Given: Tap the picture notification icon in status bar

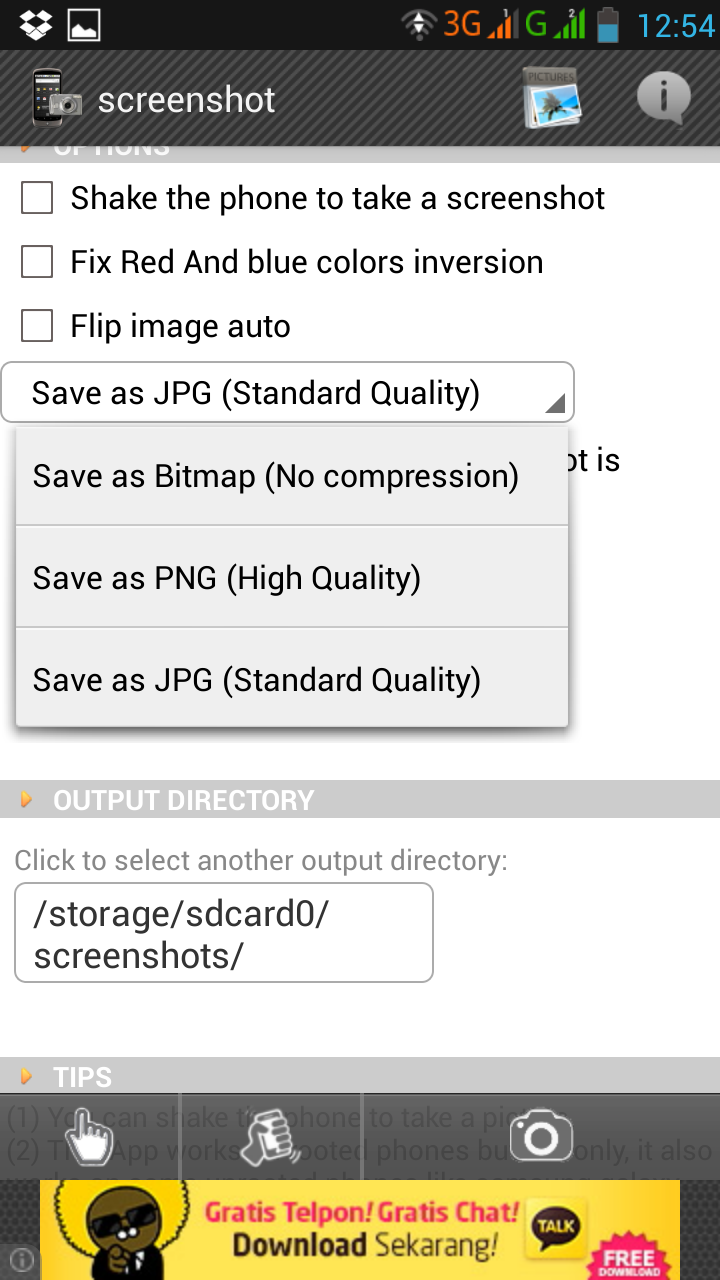Looking at the screenshot, I should point(84,24).
